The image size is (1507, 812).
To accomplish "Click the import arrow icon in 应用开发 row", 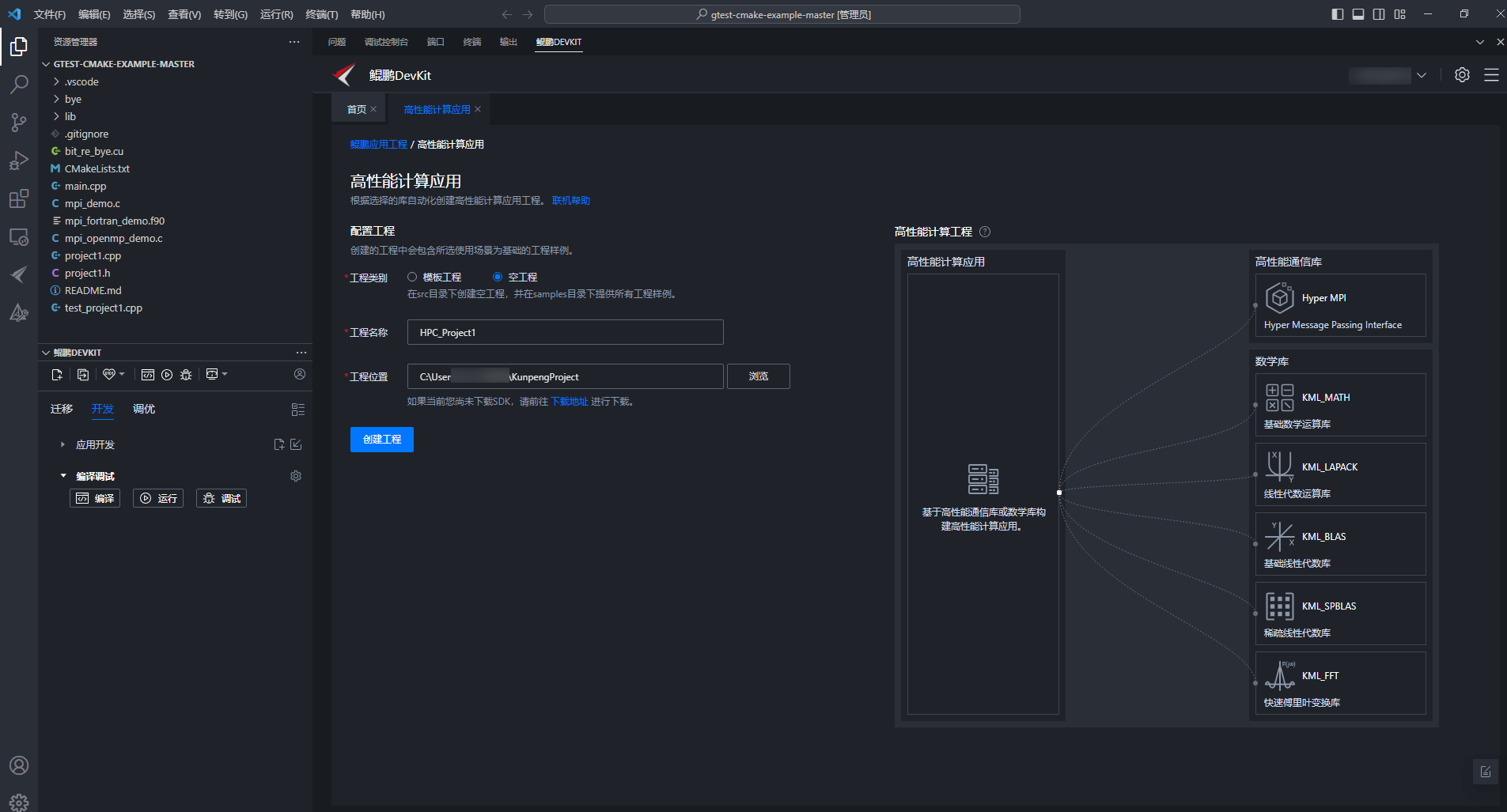I will [296, 444].
